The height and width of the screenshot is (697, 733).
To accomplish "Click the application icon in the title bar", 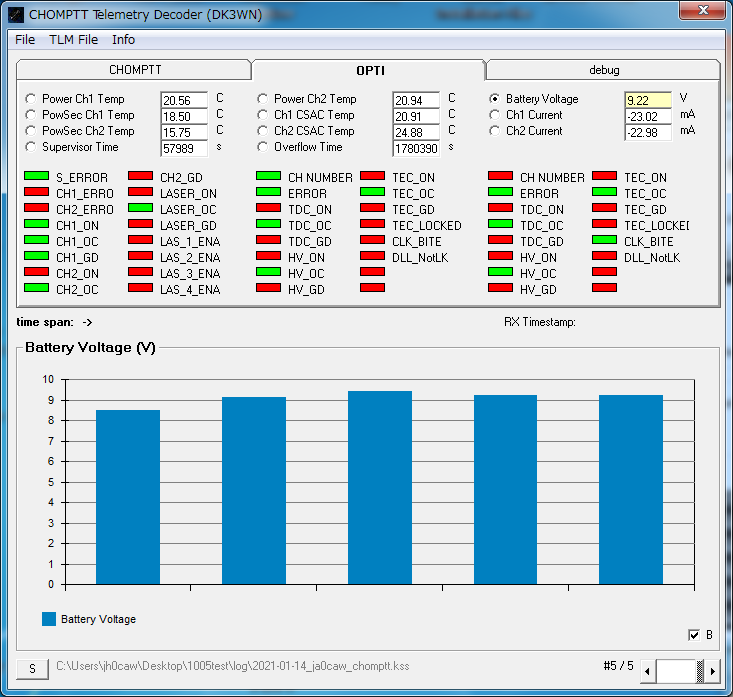I will tap(16, 15).
